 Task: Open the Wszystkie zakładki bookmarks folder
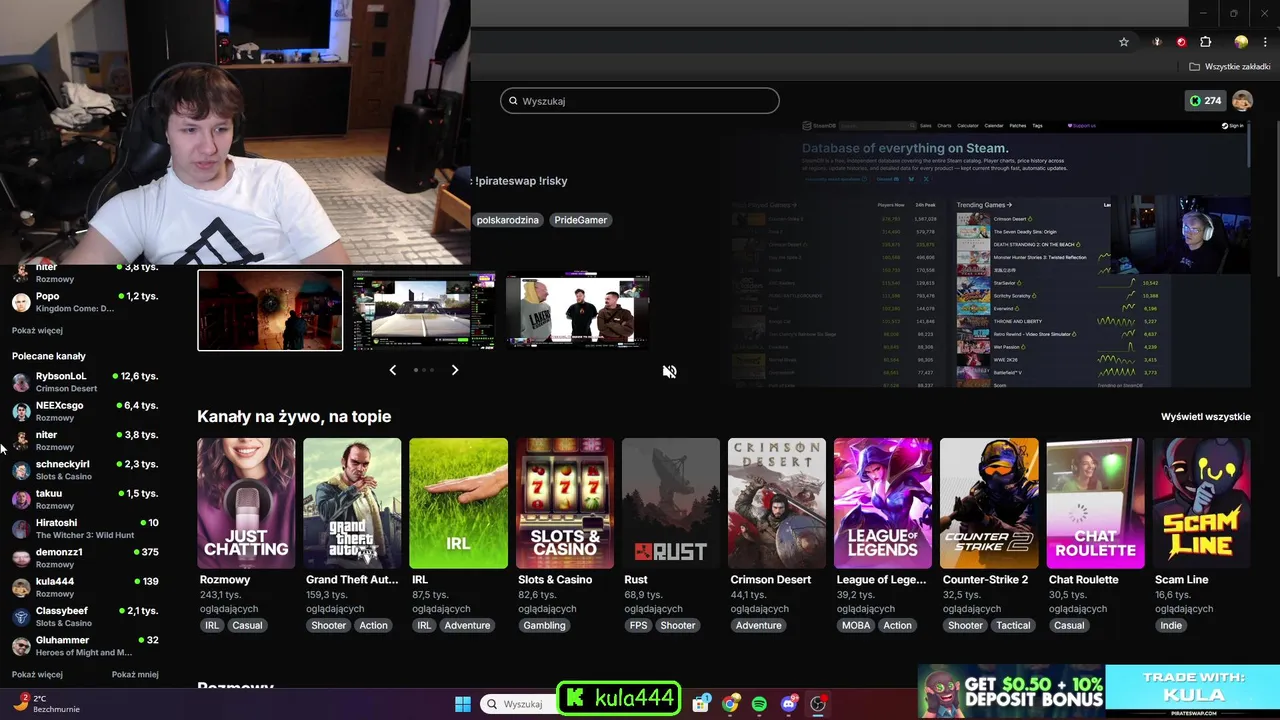point(1230,67)
